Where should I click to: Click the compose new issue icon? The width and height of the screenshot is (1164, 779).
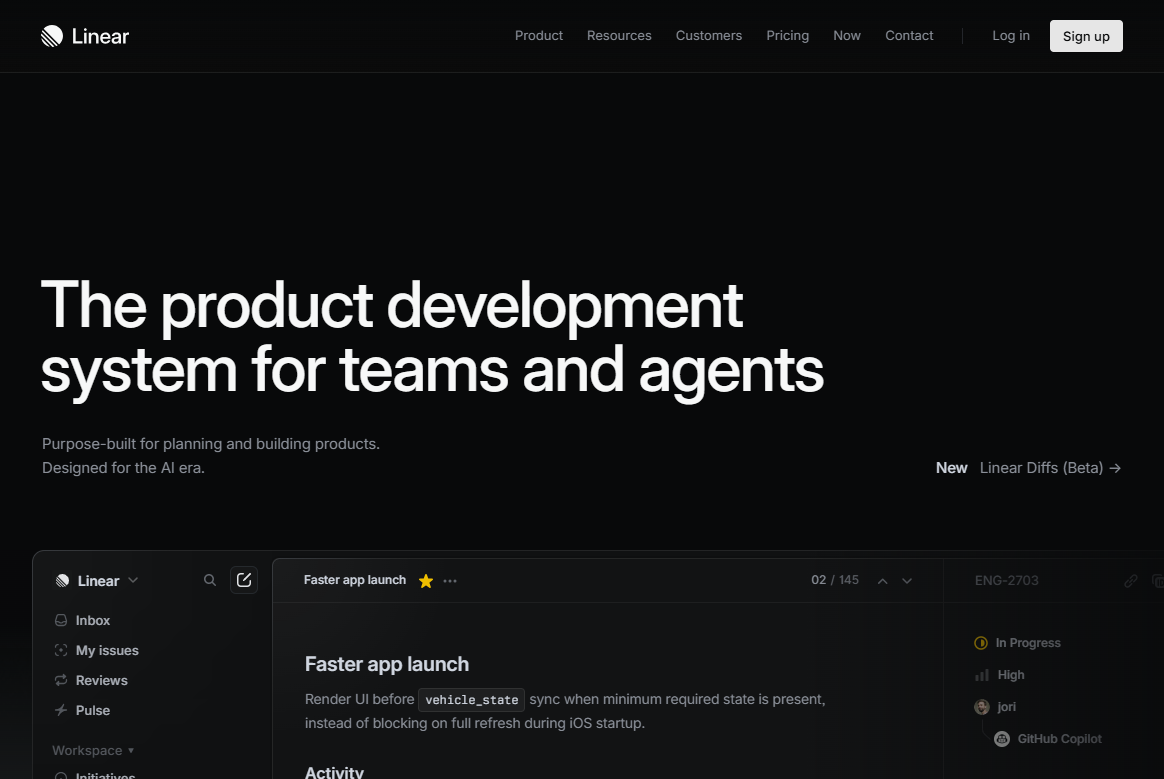(244, 580)
